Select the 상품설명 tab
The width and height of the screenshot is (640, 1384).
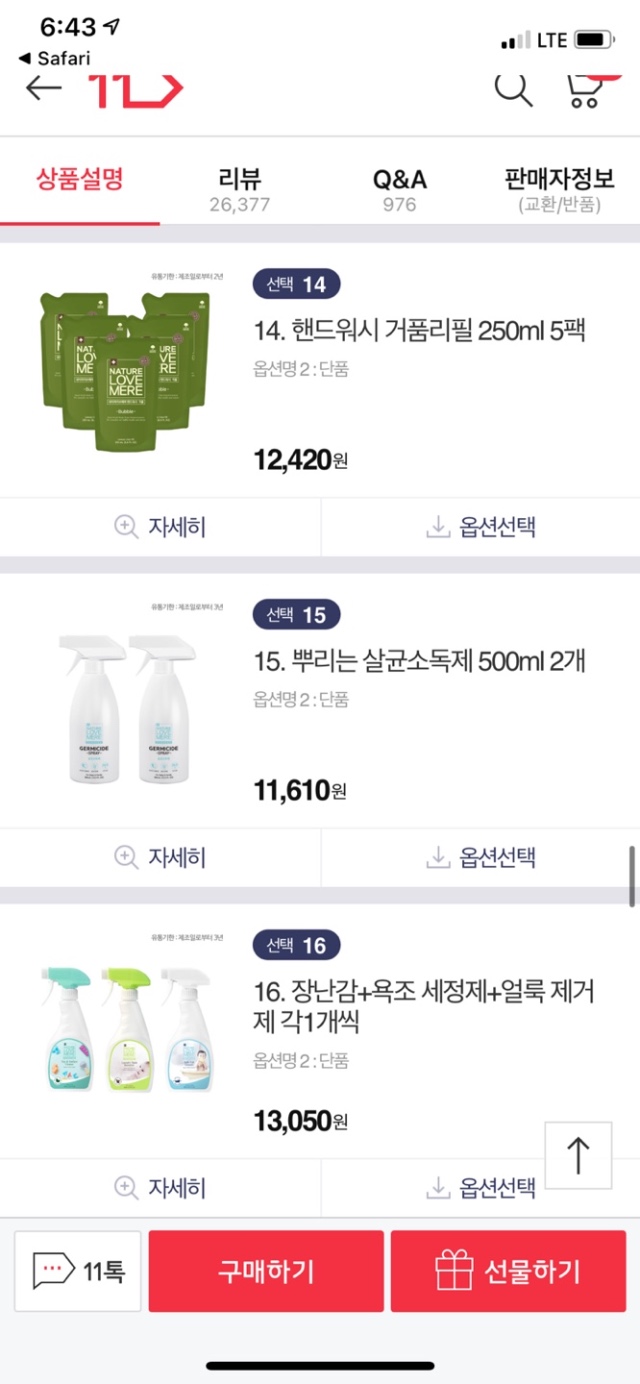(80, 181)
